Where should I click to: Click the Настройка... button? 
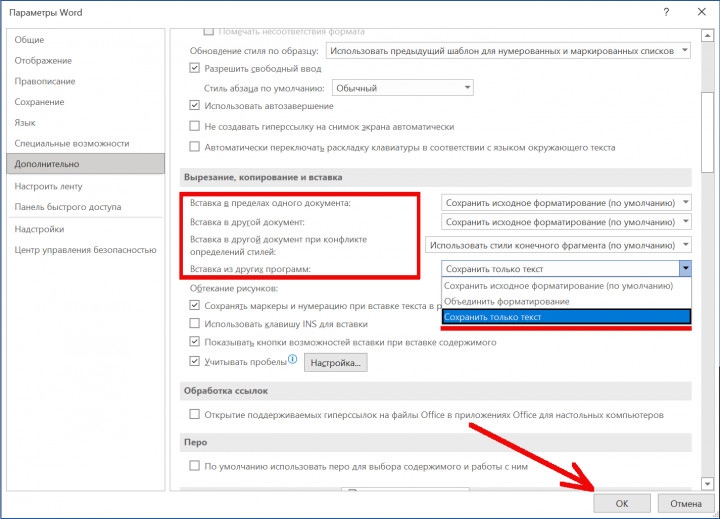click(335, 362)
